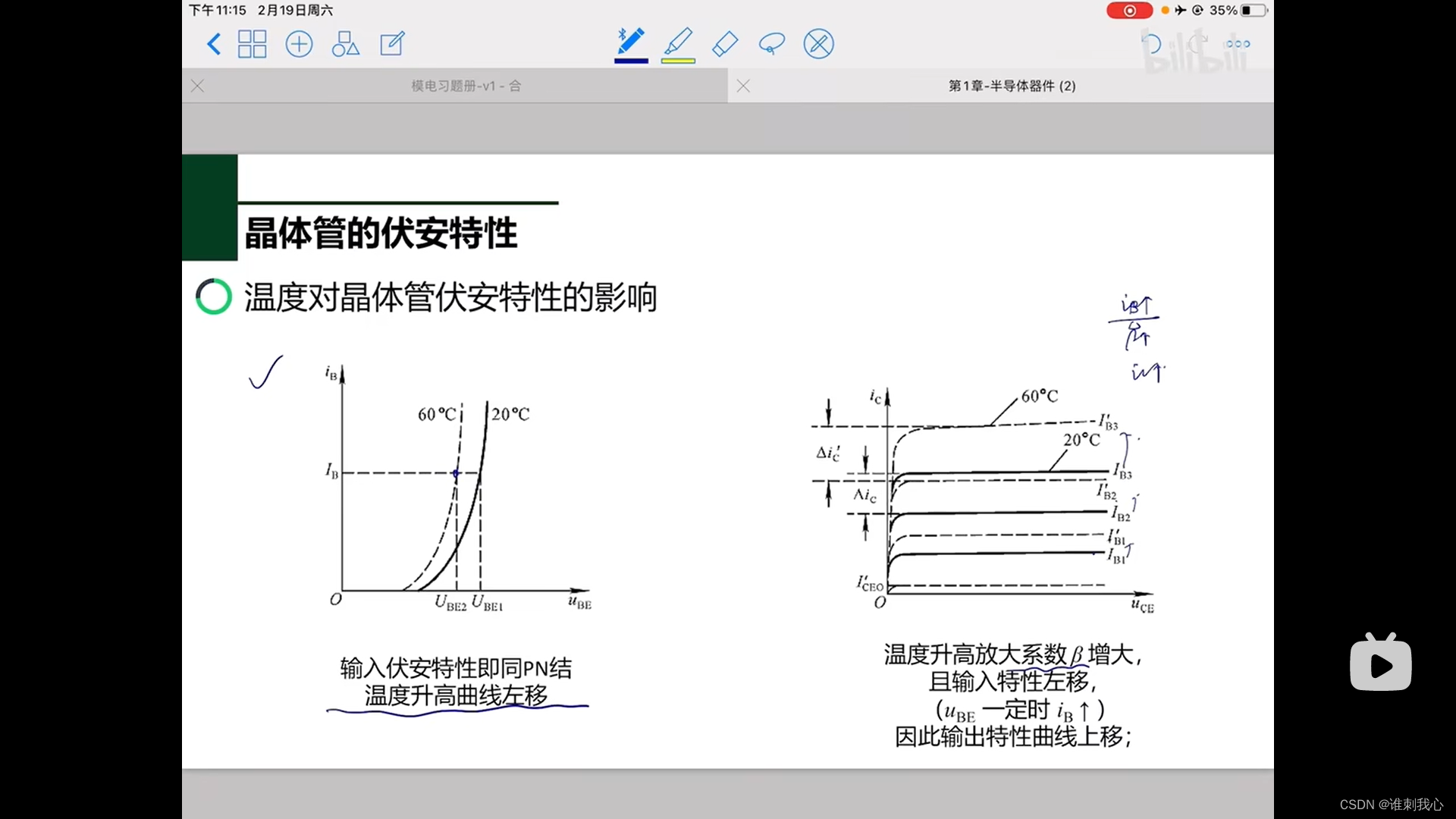Select the lasso selection tool
The width and height of the screenshot is (1456, 819).
[x=771, y=44]
